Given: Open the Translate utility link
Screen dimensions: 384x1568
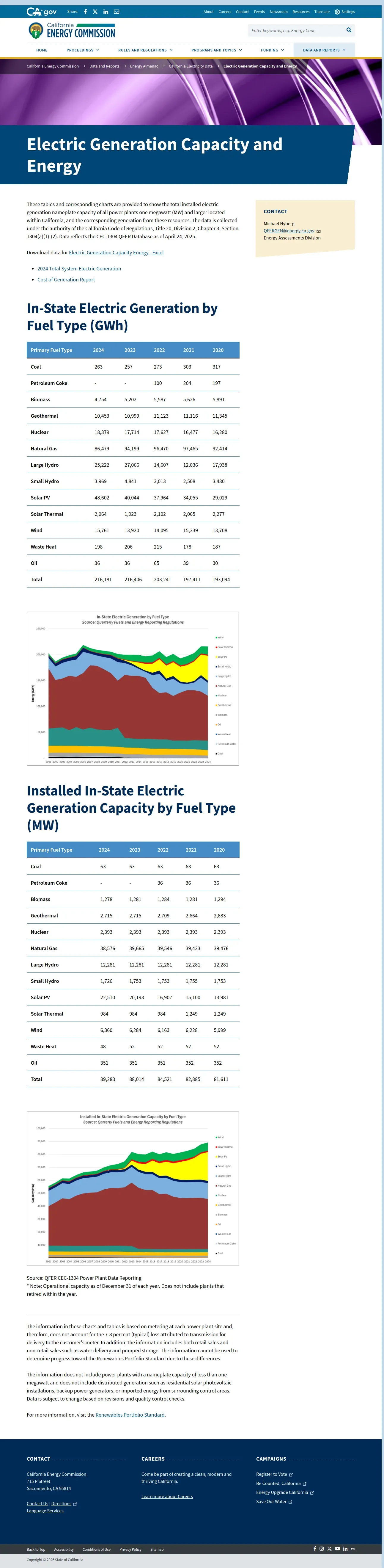Looking at the screenshot, I should pos(322,12).
